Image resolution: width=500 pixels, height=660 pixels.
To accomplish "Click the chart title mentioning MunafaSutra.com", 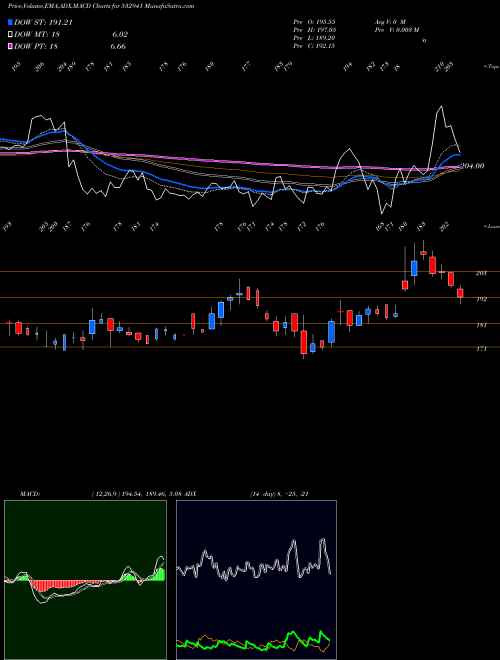I will pyautogui.click(x=101, y=6).
